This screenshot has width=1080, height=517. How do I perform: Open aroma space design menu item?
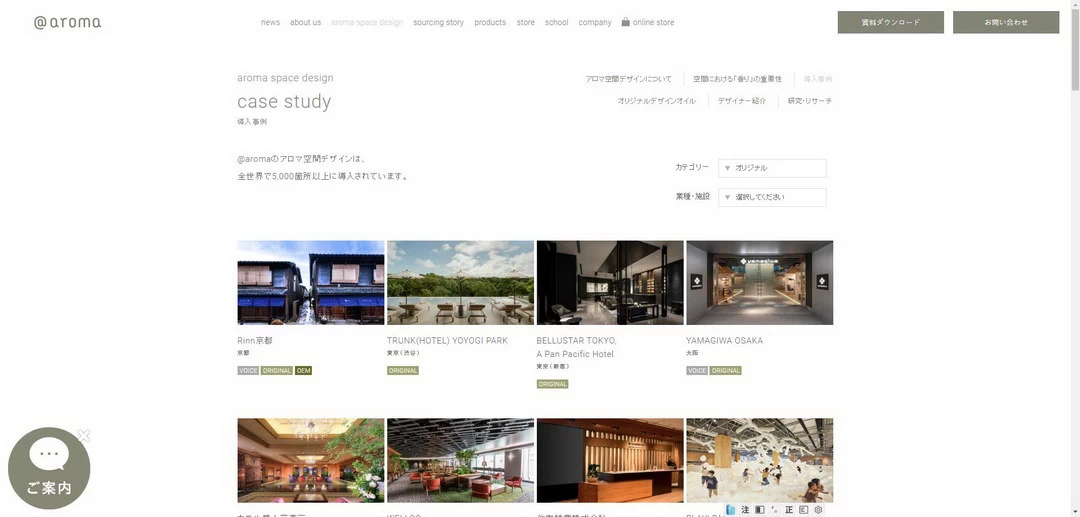pyautogui.click(x=367, y=22)
